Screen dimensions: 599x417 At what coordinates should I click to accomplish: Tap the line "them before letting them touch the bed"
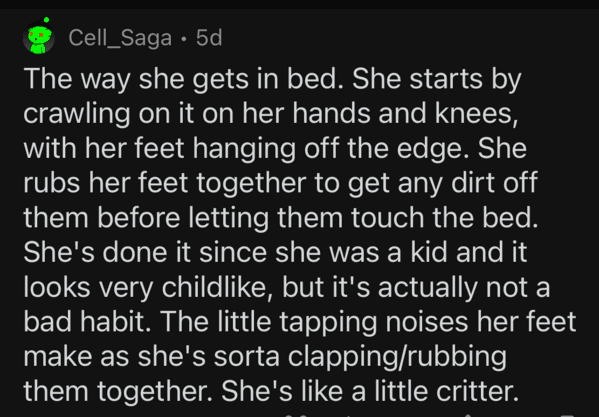pos(281,218)
